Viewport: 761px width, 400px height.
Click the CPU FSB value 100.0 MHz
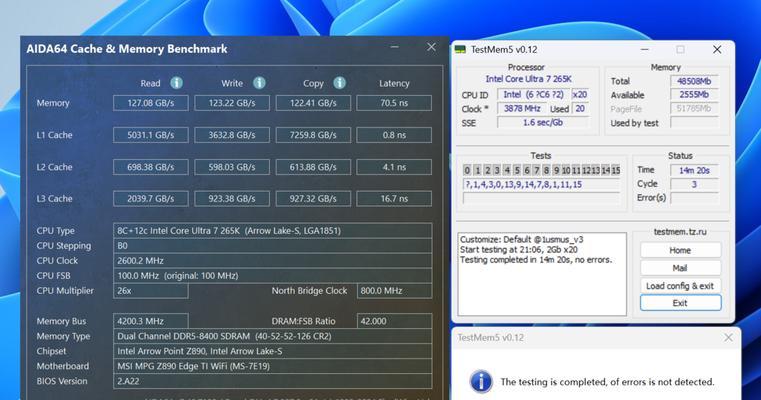tap(273, 276)
